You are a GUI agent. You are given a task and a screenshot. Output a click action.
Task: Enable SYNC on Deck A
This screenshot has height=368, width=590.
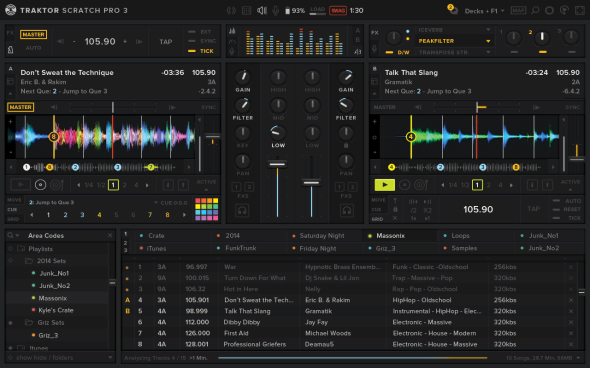(208, 107)
